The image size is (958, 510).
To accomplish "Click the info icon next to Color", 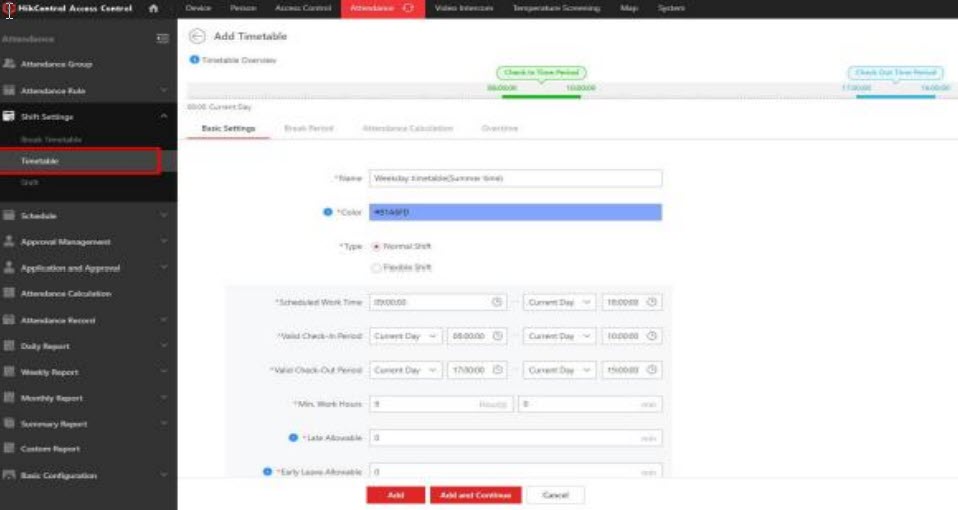I will (x=328, y=212).
